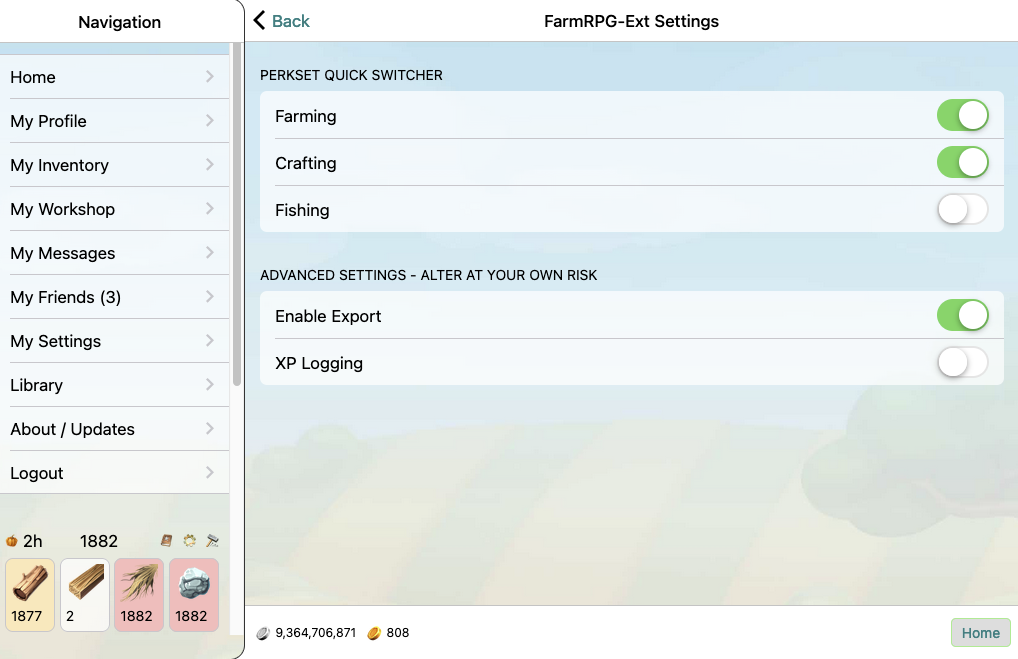The height and width of the screenshot is (659, 1018).
Task: Click the silver balance 9,364,706,871
Action: 316,633
